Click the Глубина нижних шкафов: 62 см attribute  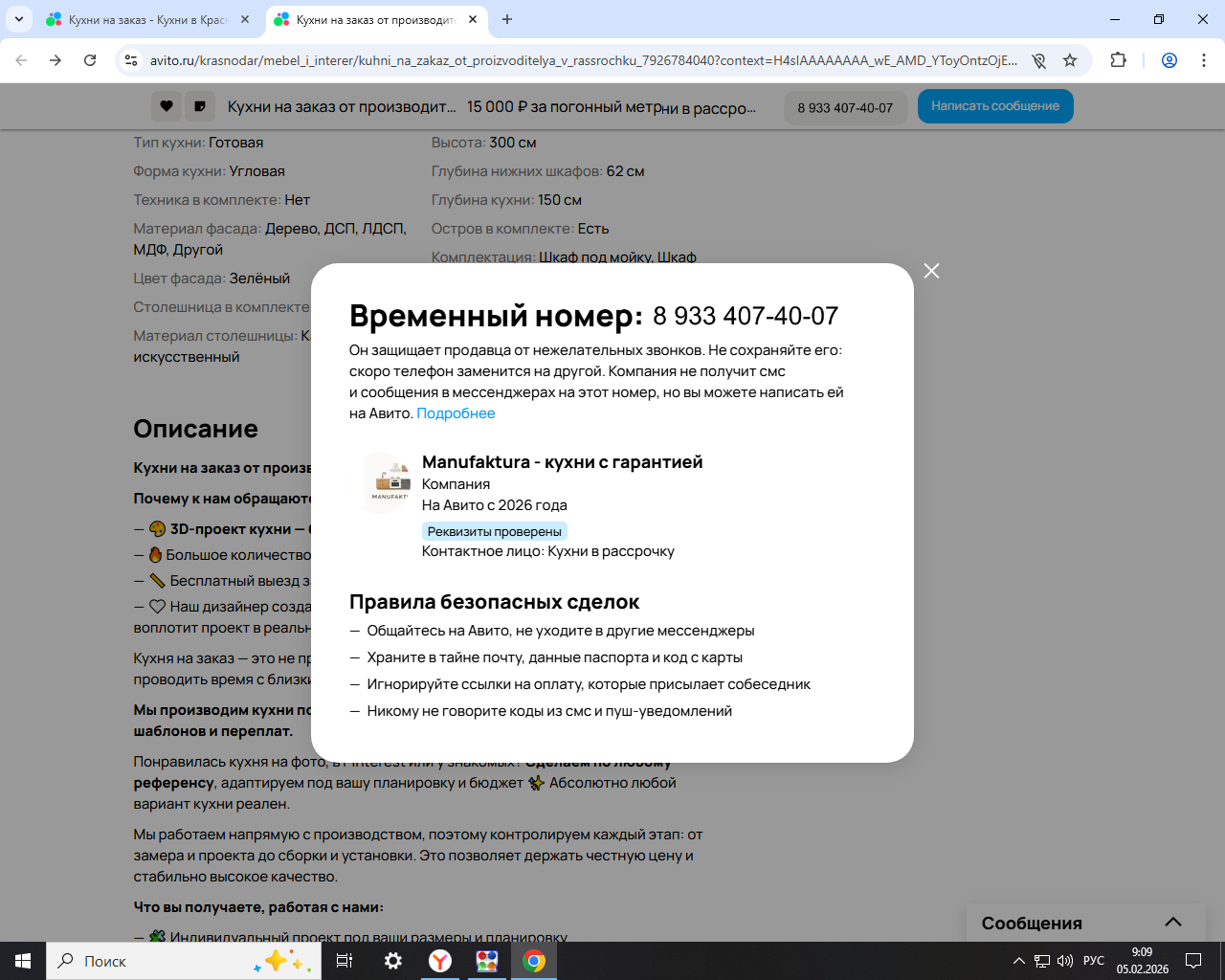coord(538,171)
